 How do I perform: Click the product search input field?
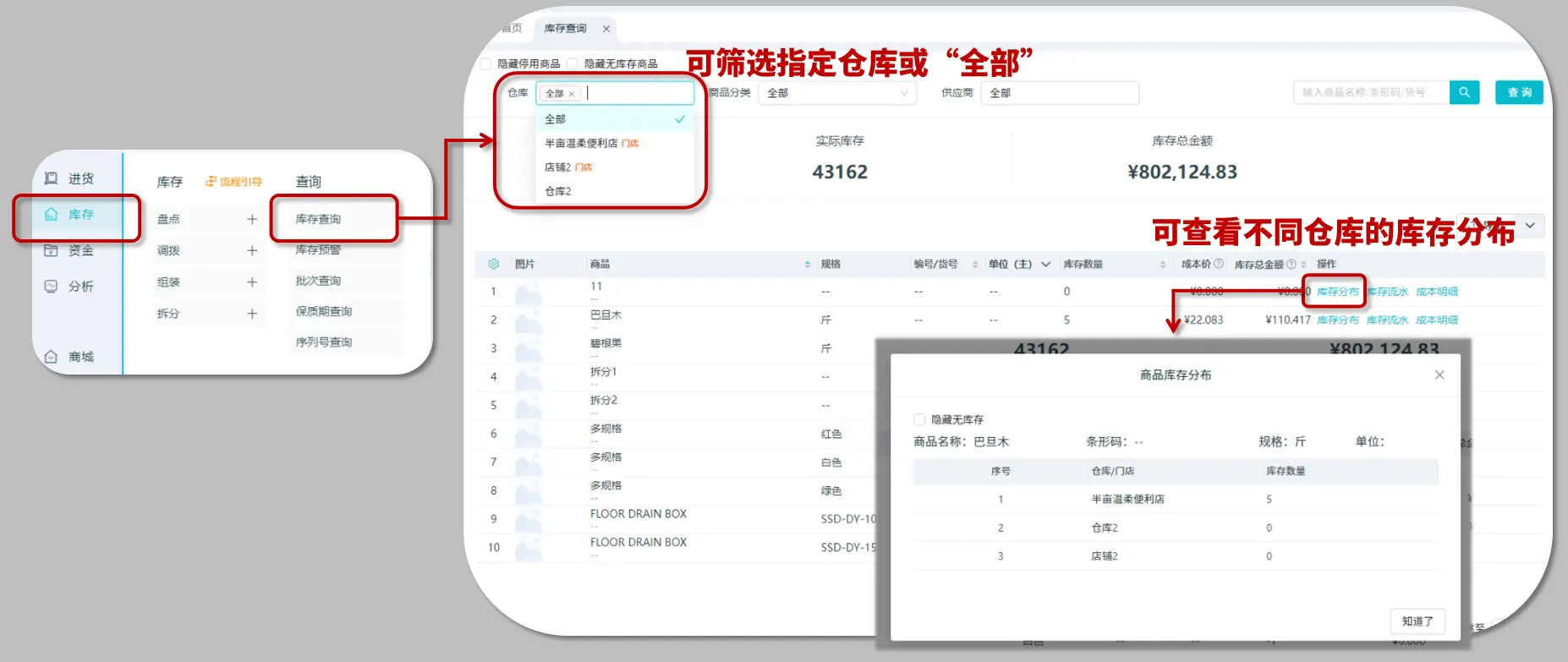tap(1371, 92)
